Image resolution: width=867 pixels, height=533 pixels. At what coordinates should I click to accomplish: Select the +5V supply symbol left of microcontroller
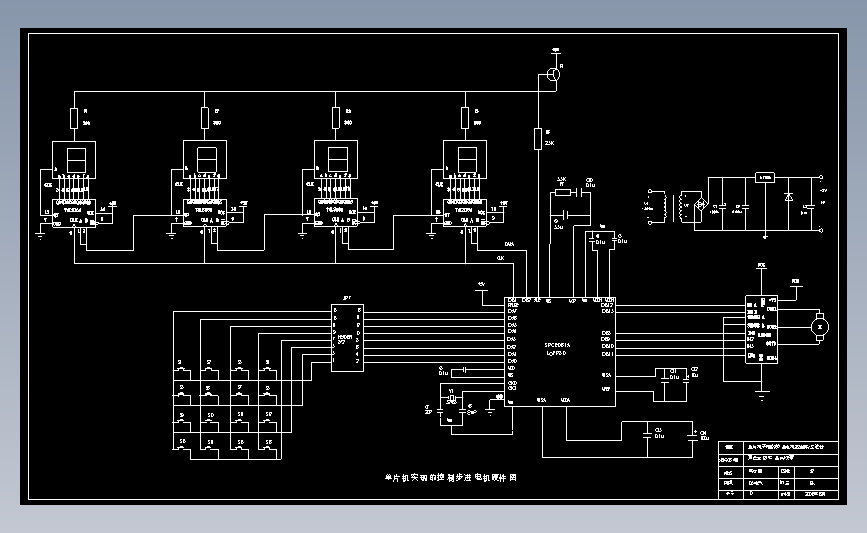point(482,286)
